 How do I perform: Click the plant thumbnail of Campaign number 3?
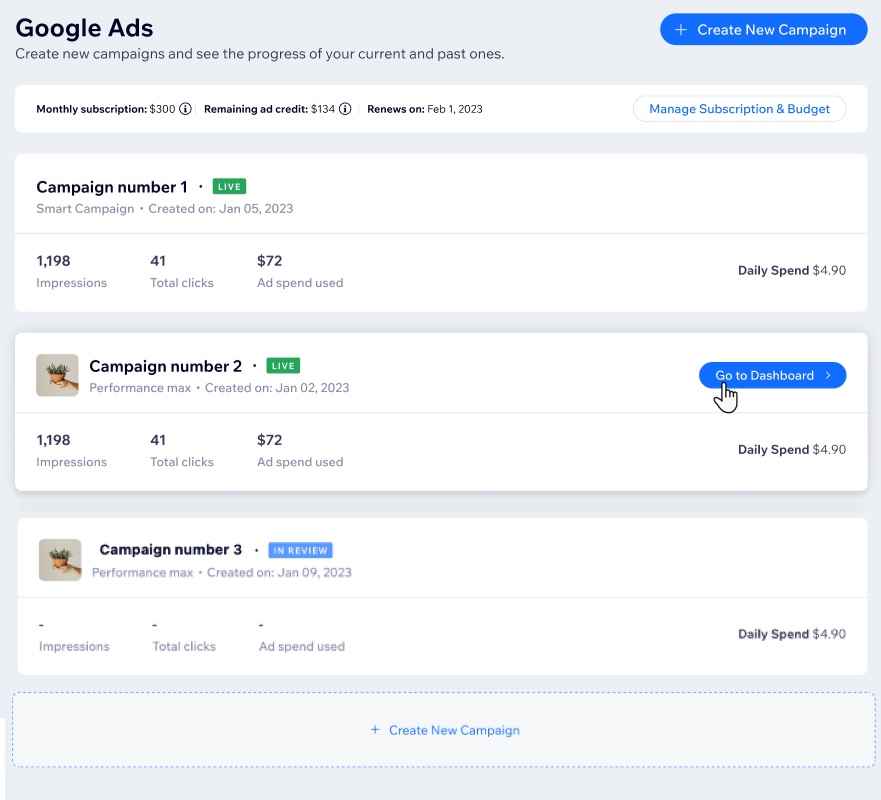coord(60,560)
